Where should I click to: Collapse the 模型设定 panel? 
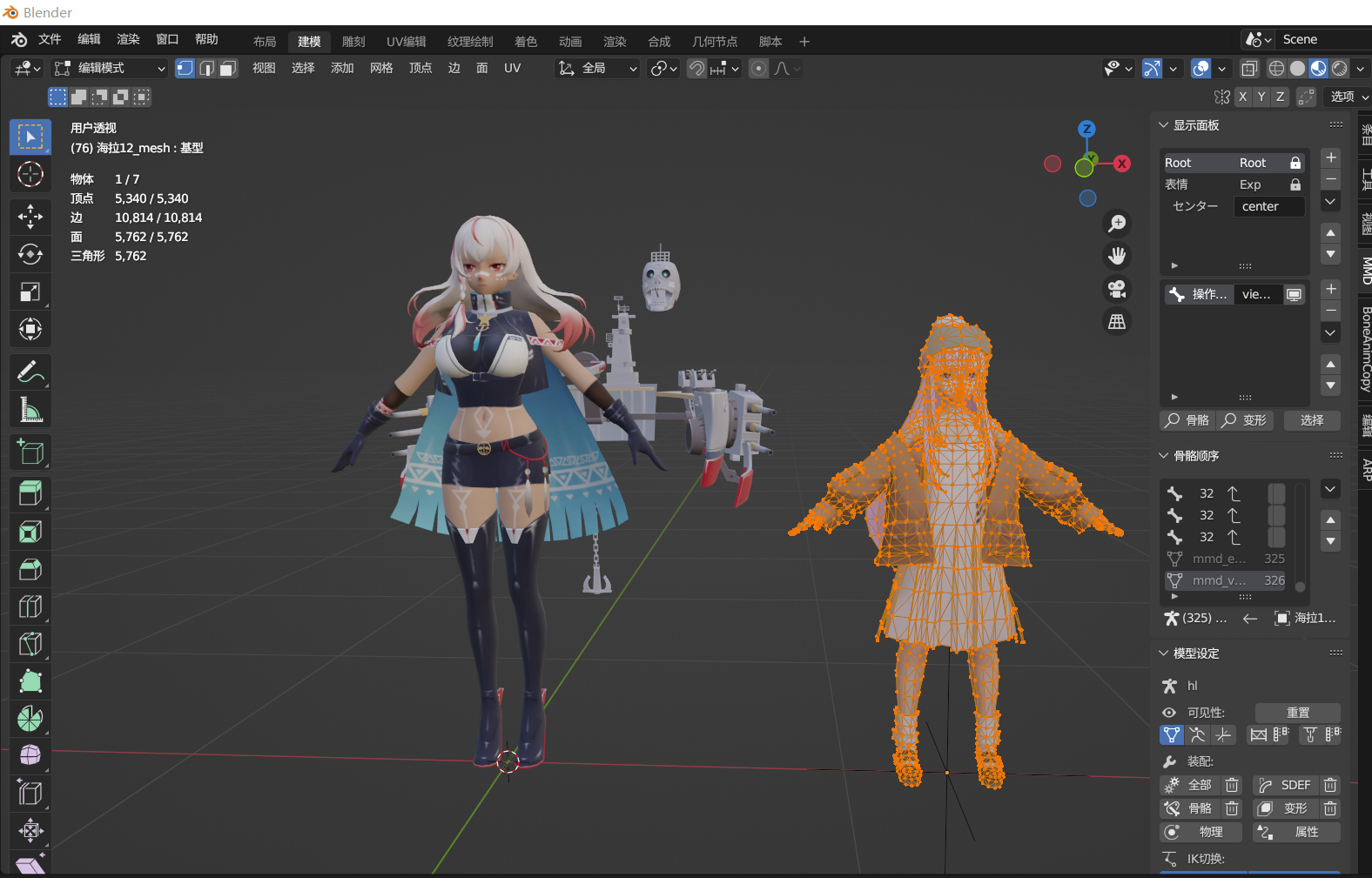pyautogui.click(x=1163, y=653)
